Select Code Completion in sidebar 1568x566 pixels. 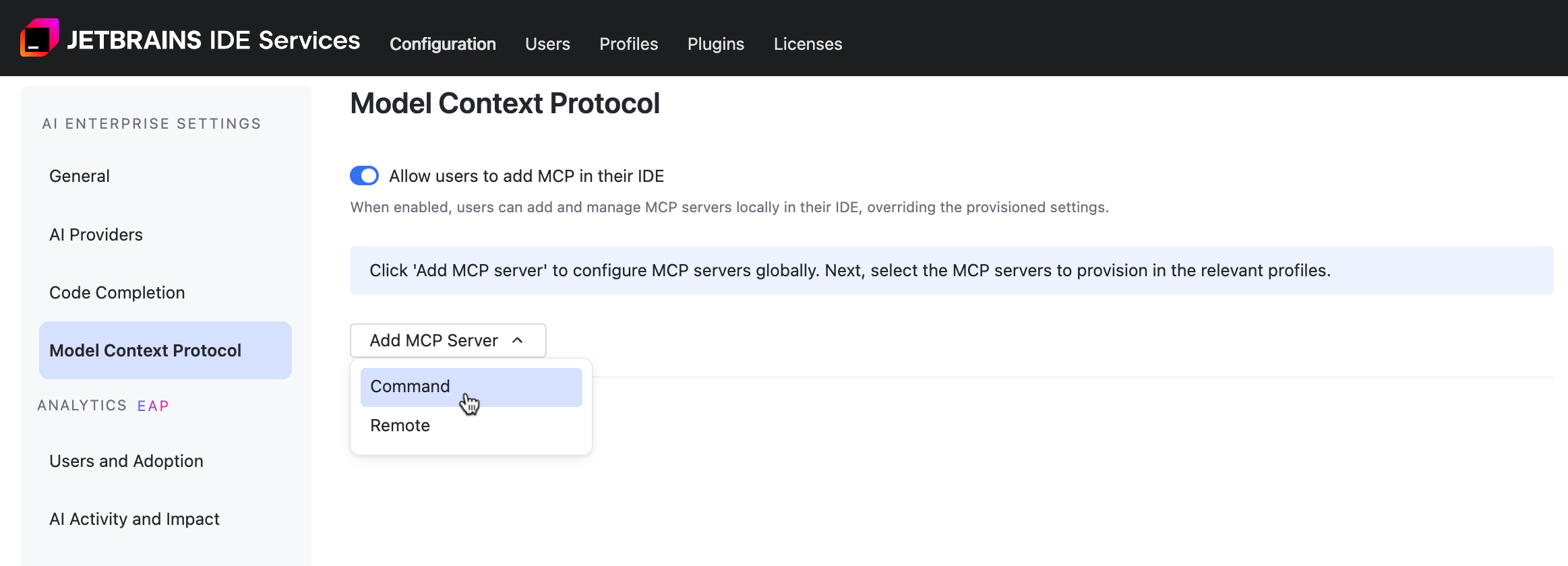(x=117, y=293)
